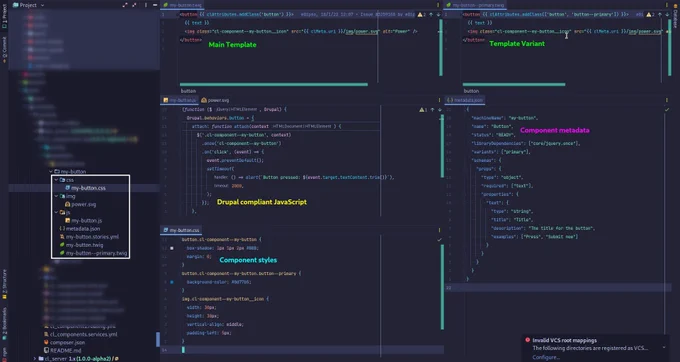Select cl_components.services.yml in project tree
The height and width of the screenshot is (362, 680).
(81, 335)
